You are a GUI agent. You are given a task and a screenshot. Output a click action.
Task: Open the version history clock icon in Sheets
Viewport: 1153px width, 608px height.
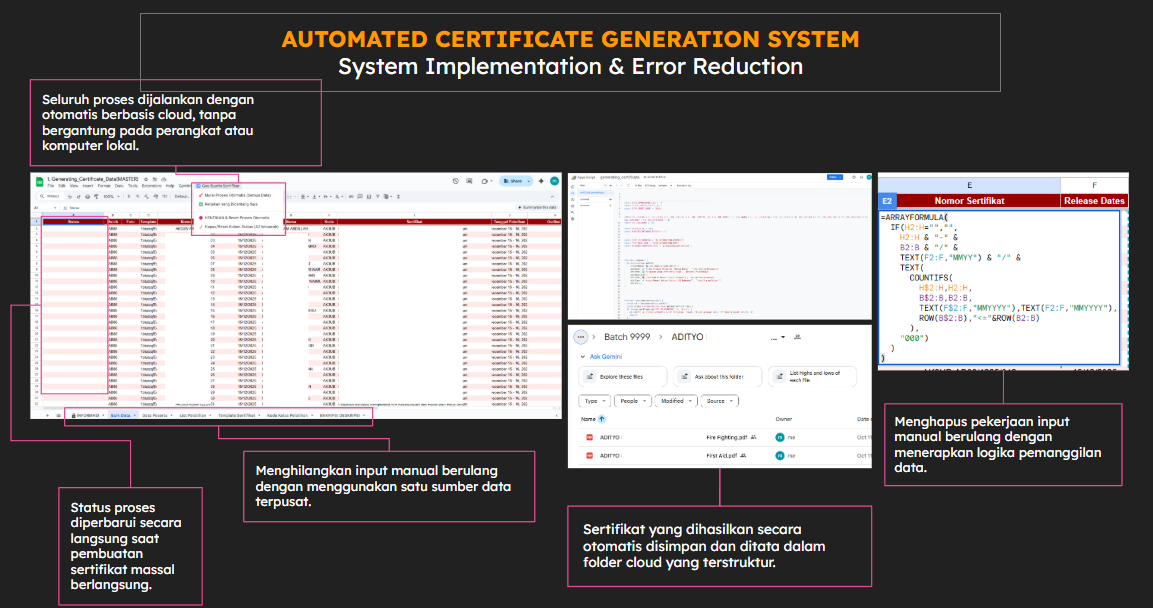(x=455, y=181)
